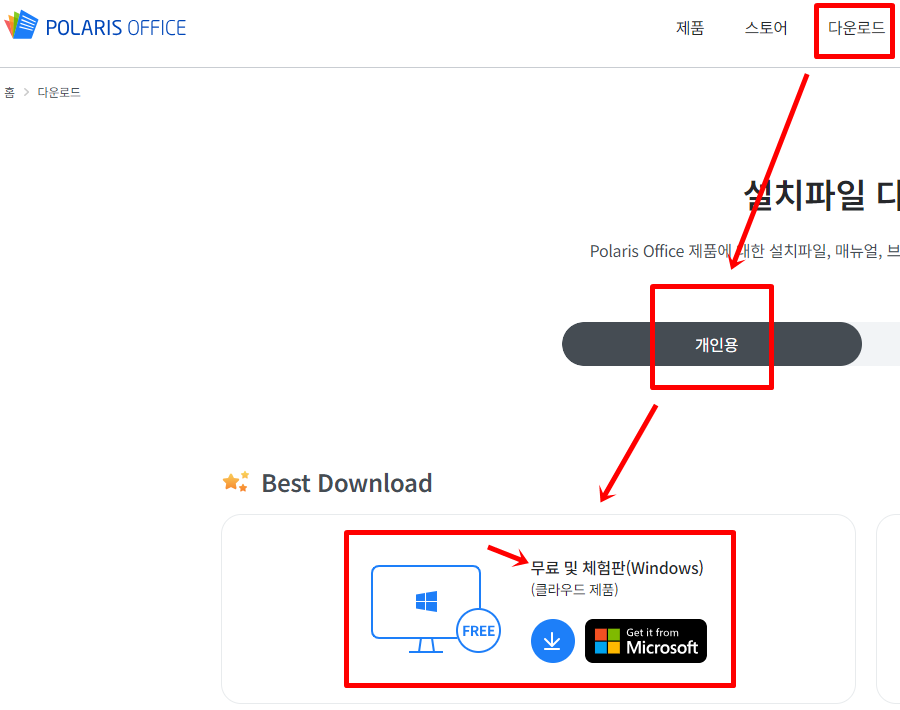Select the 개인용 tab
The height and width of the screenshot is (710, 900).
click(712, 344)
